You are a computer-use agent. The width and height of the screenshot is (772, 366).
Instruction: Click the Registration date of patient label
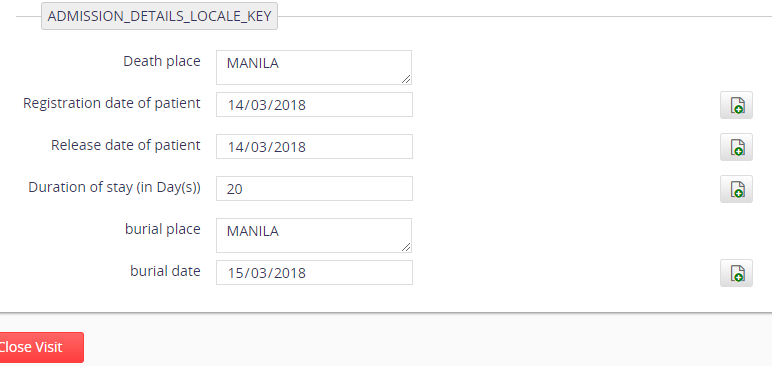pos(112,103)
